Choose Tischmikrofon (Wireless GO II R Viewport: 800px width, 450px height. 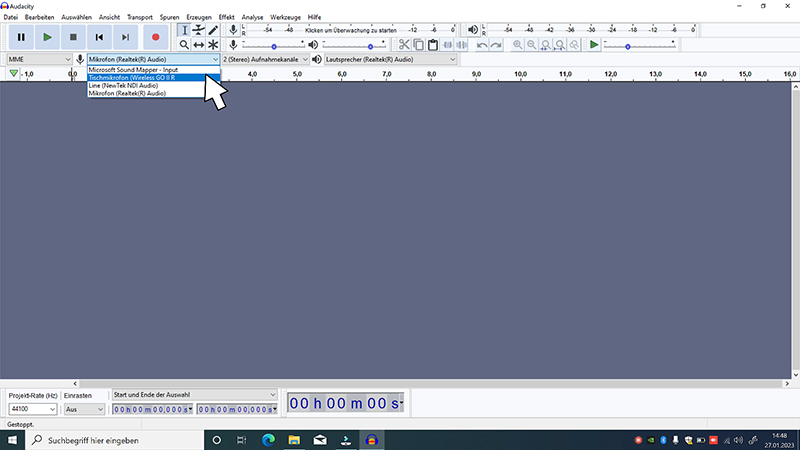pyautogui.click(x=154, y=78)
